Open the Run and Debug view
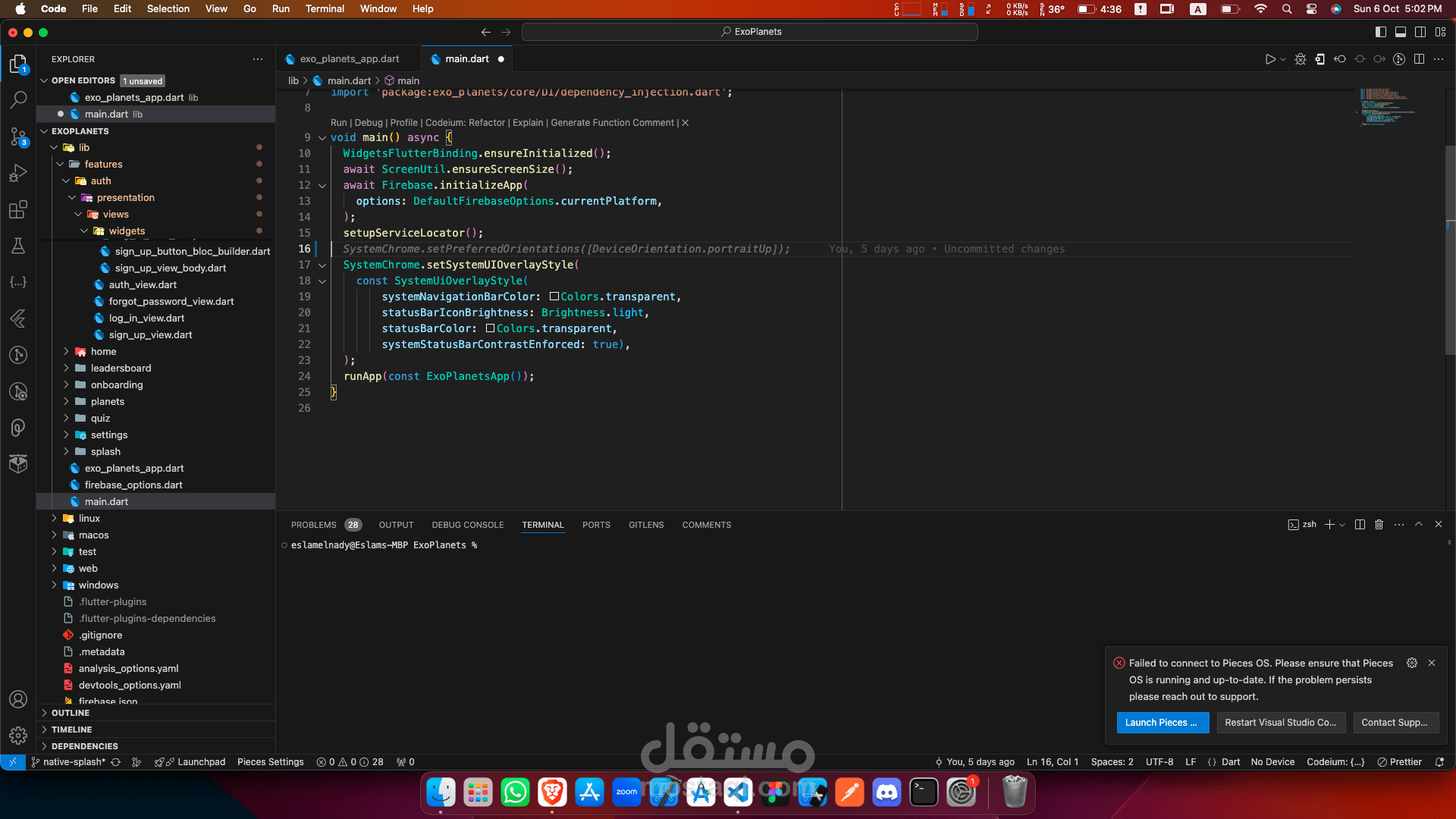This screenshot has width=1456, height=819. (18, 173)
